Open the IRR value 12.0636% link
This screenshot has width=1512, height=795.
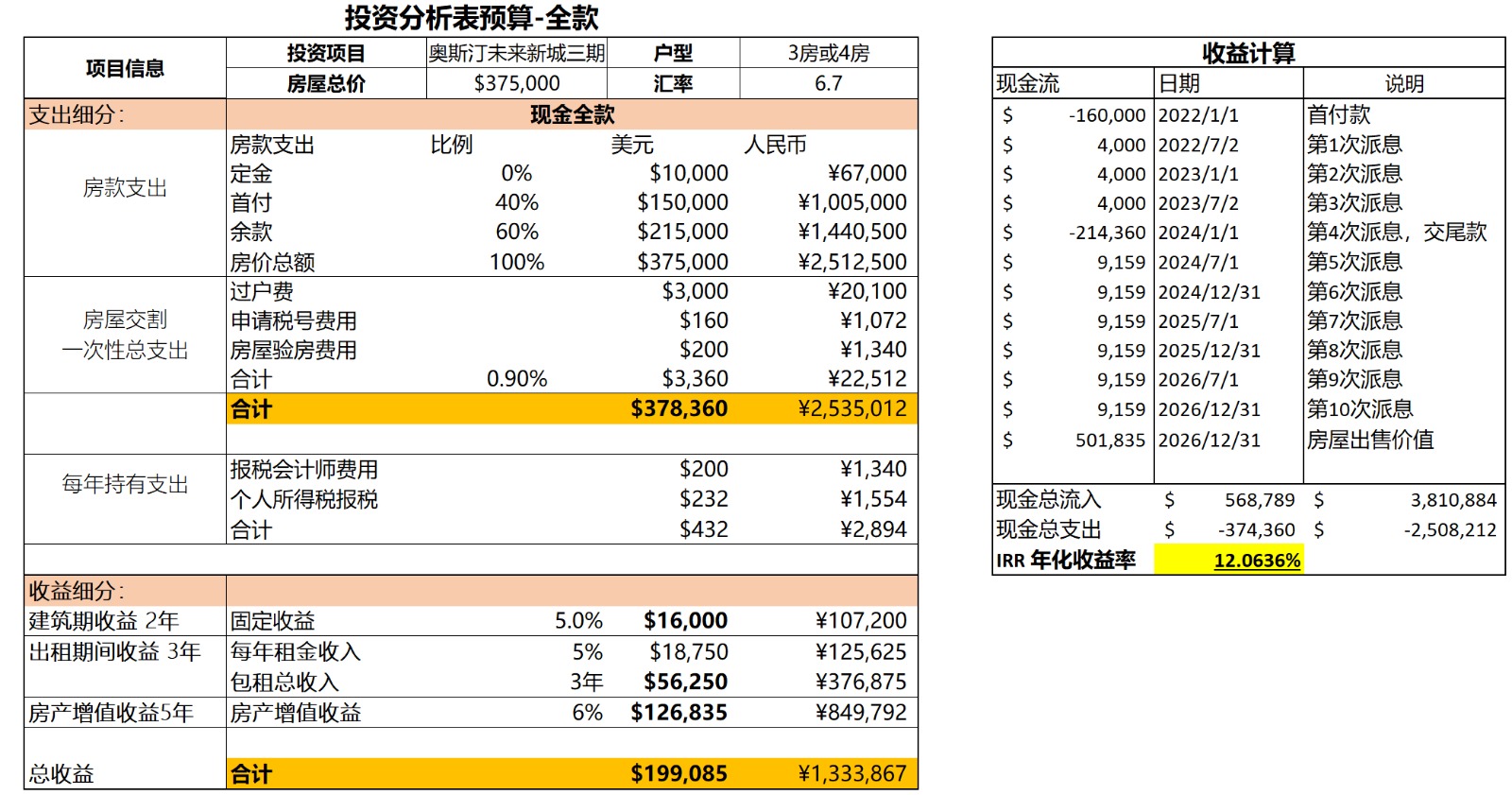pos(1257,561)
